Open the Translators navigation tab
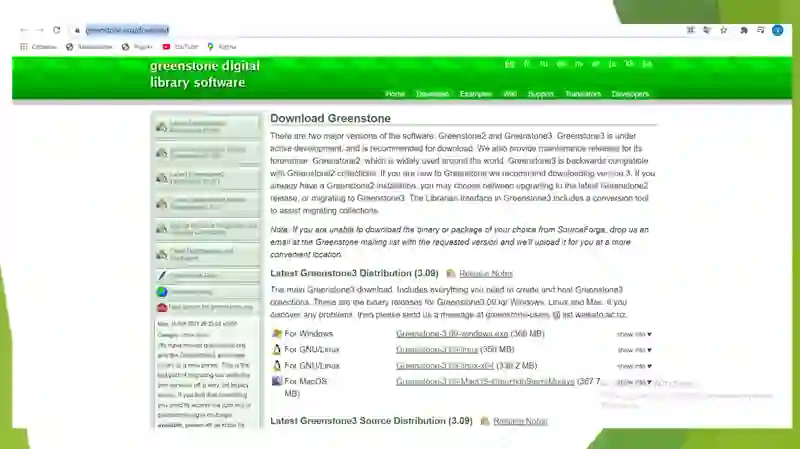 [583, 94]
